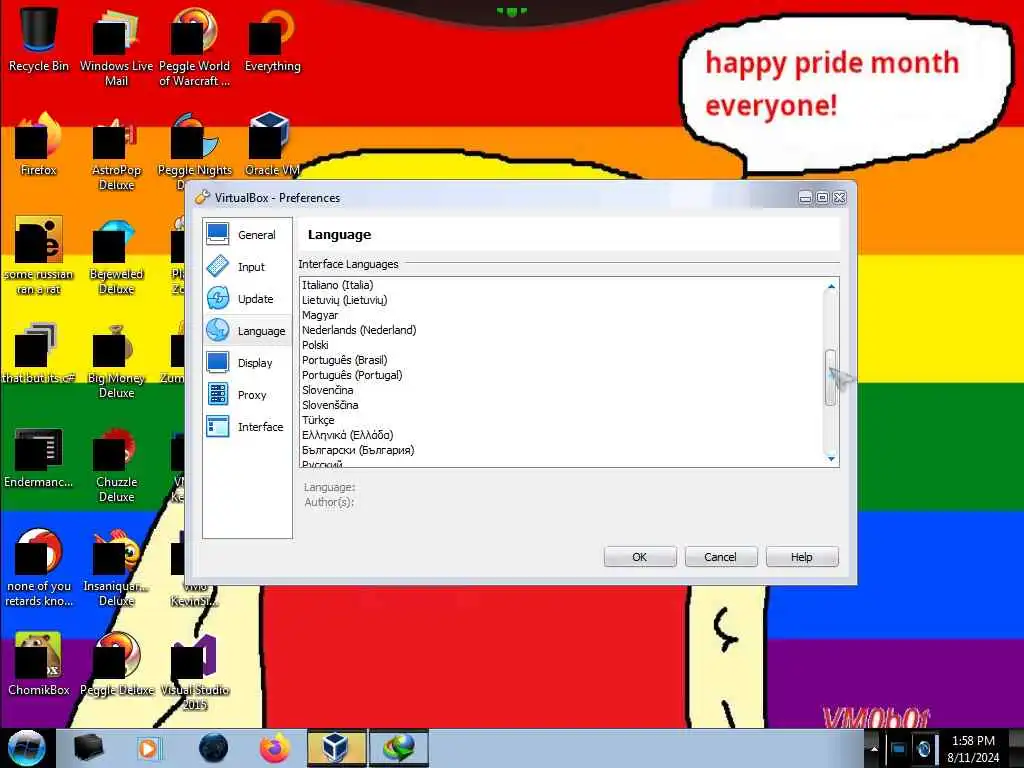Image resolution: width=1024 pixels, height=768 pixels.
Task: Open Recycle Bin desktop icon
Action: pyautogui.click(x=39, y=40)
